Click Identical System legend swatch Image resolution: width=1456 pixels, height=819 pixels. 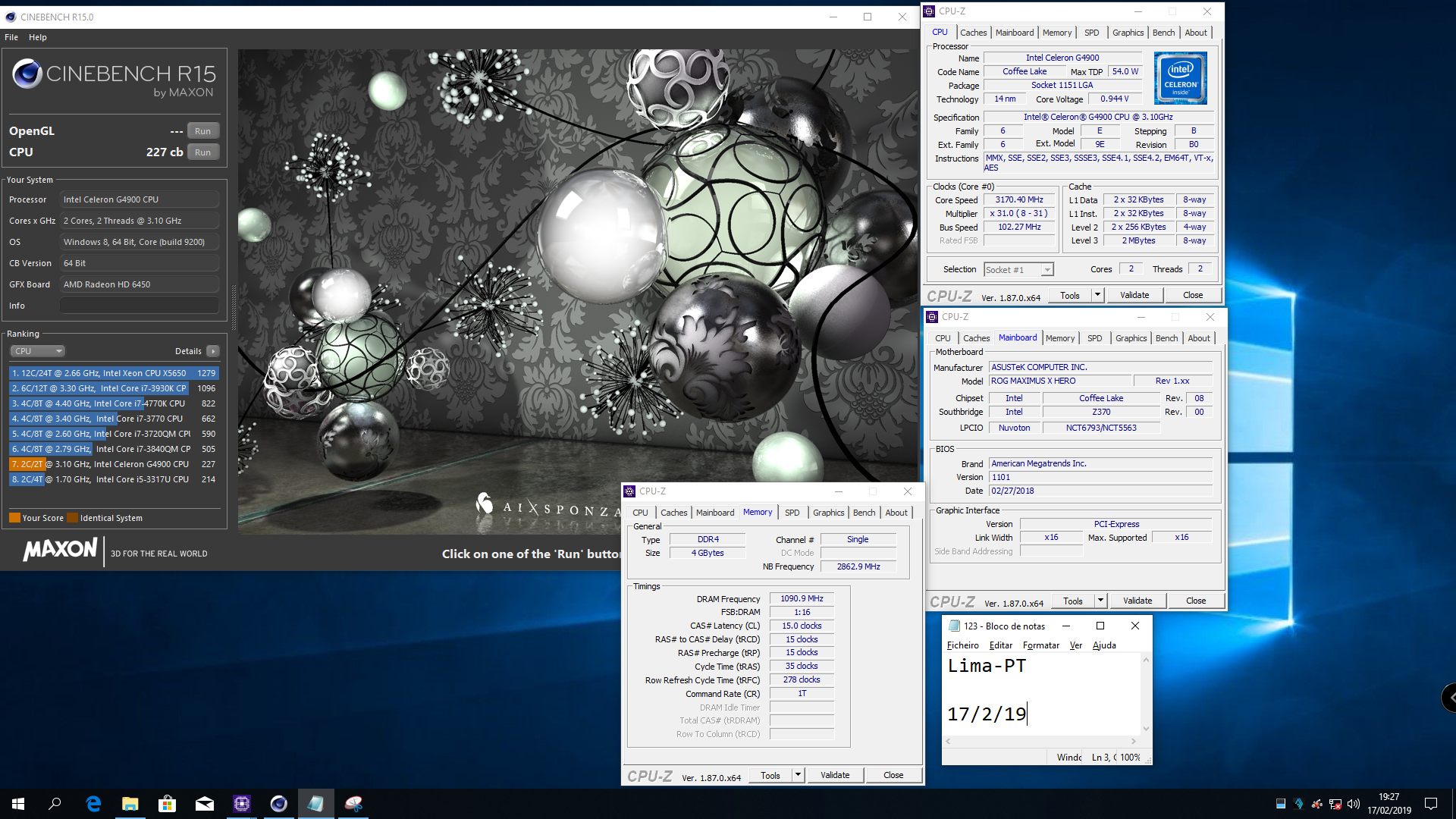tap(72, 518)
